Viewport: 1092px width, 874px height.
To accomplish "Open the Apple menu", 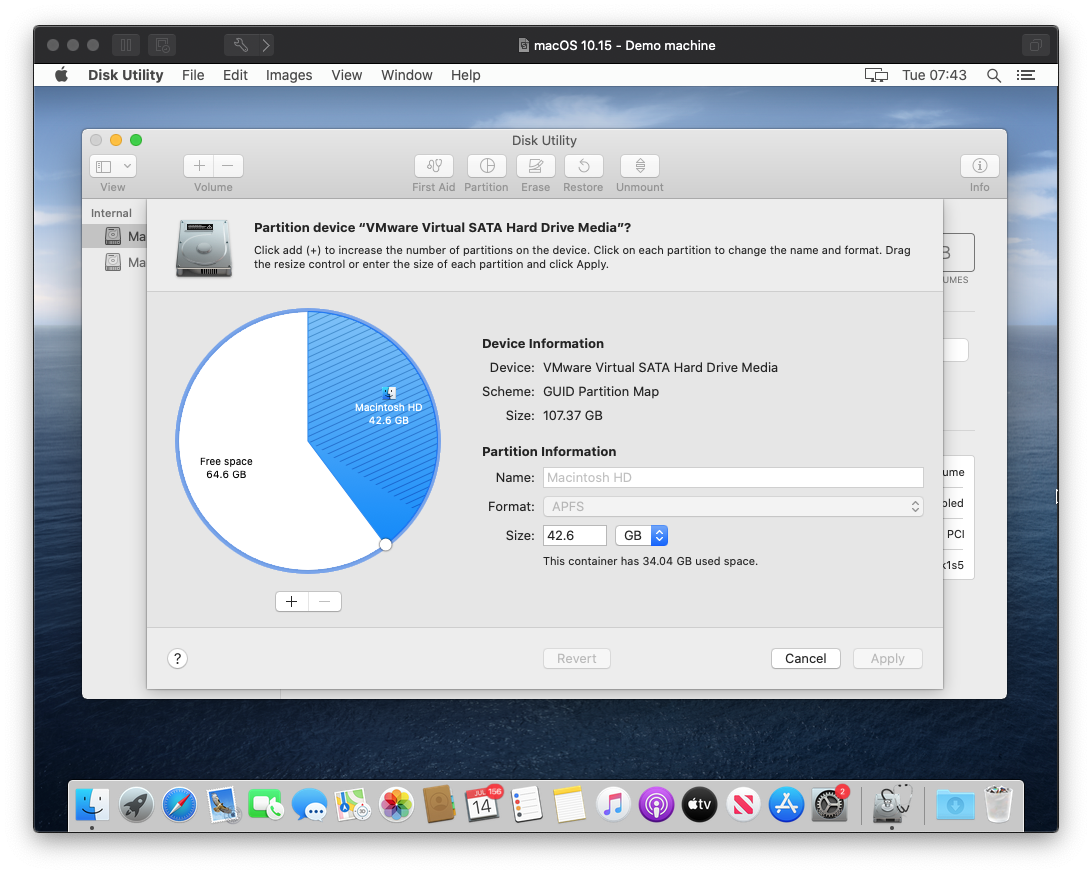I will [61, 75].
